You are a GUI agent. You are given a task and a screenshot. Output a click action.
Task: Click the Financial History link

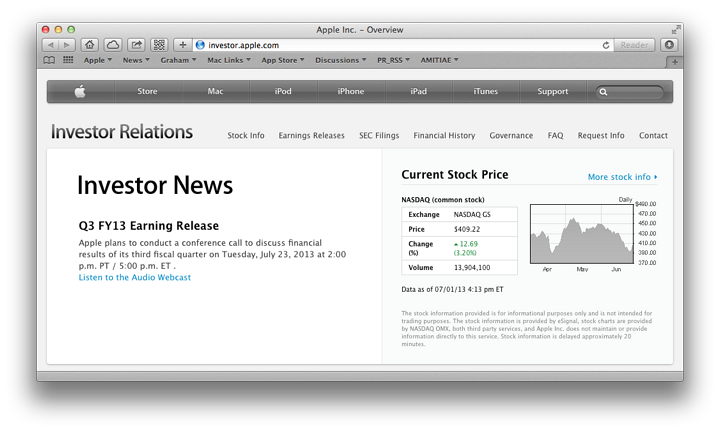pos(444,135)
